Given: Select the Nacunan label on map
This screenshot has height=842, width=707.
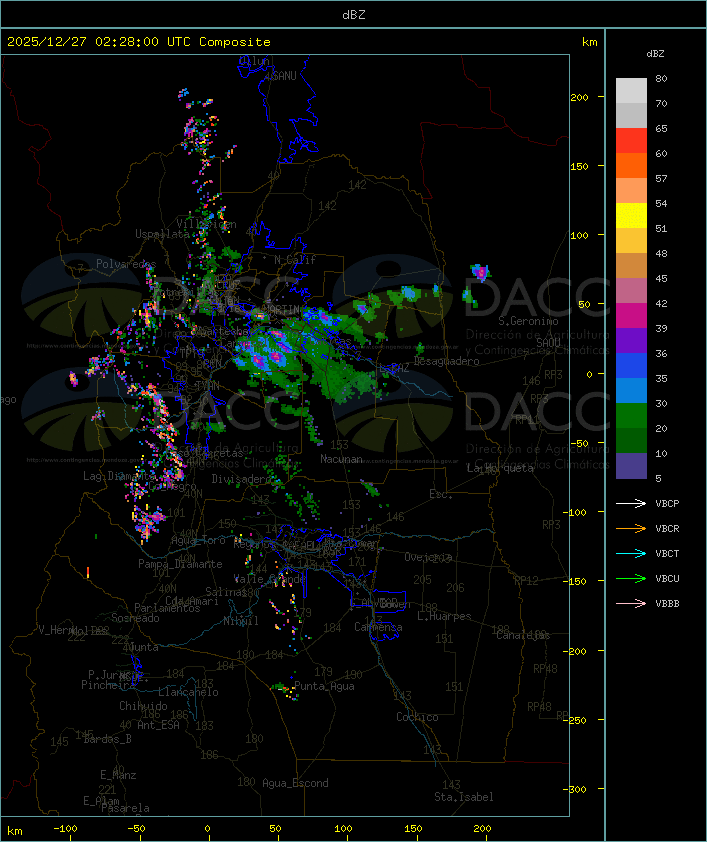Looking at the screenshot, I should 341,459.
